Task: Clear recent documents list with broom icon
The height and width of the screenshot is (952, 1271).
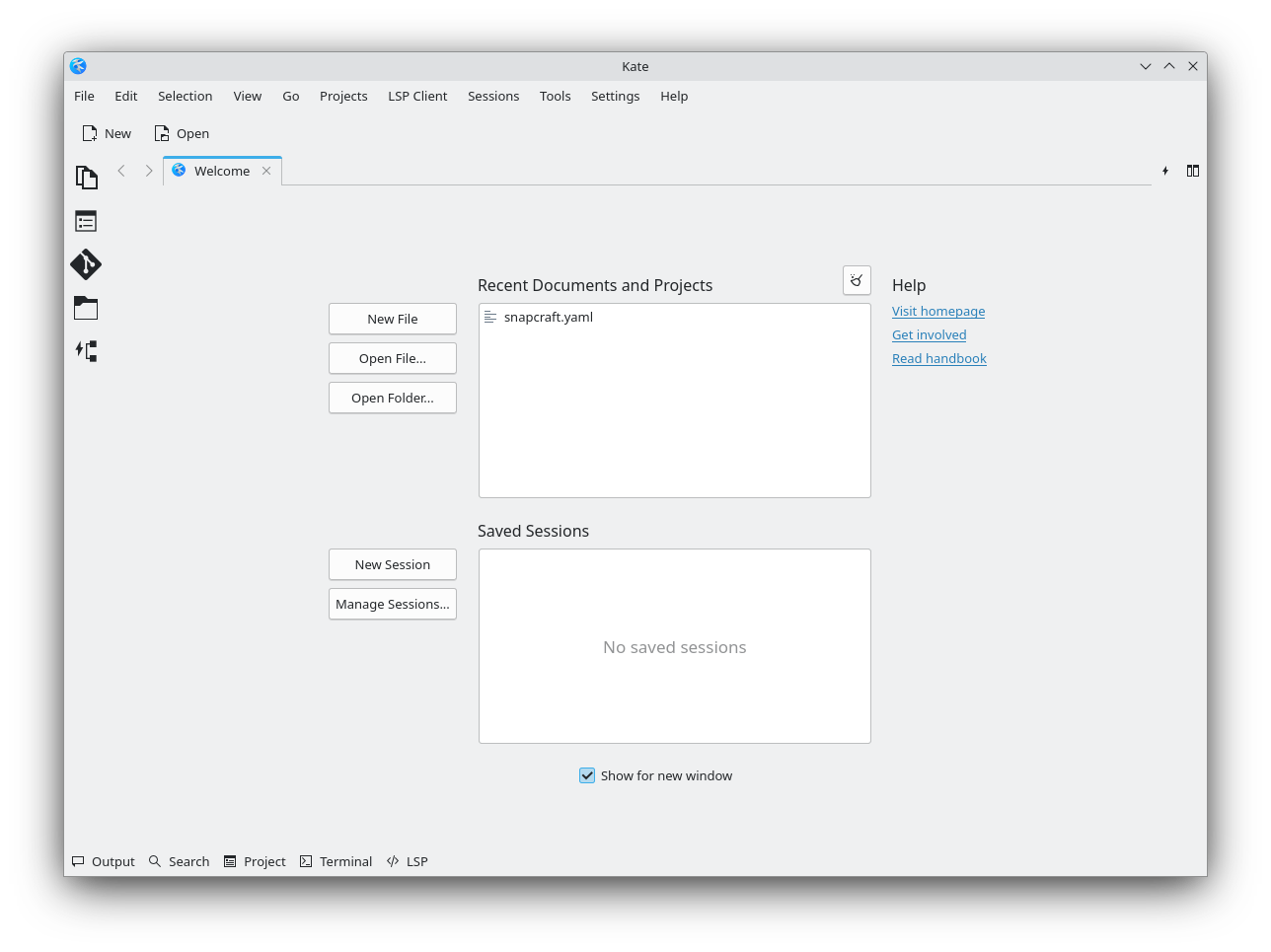Action: [857, 280]
